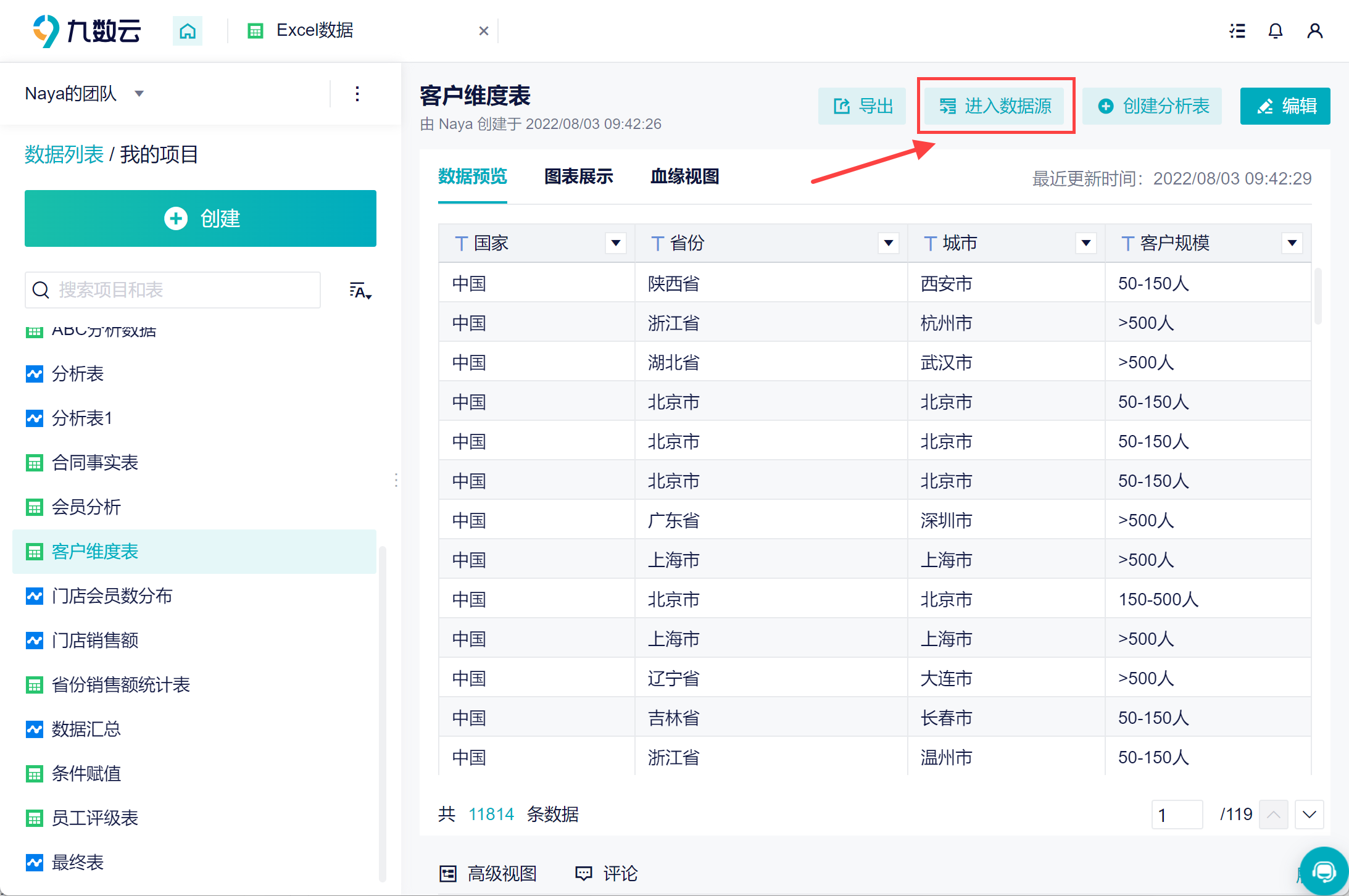Click the 创建分析表 button
The height and width of the screenshot is (896, 1349).
[x=1153, y=106]
